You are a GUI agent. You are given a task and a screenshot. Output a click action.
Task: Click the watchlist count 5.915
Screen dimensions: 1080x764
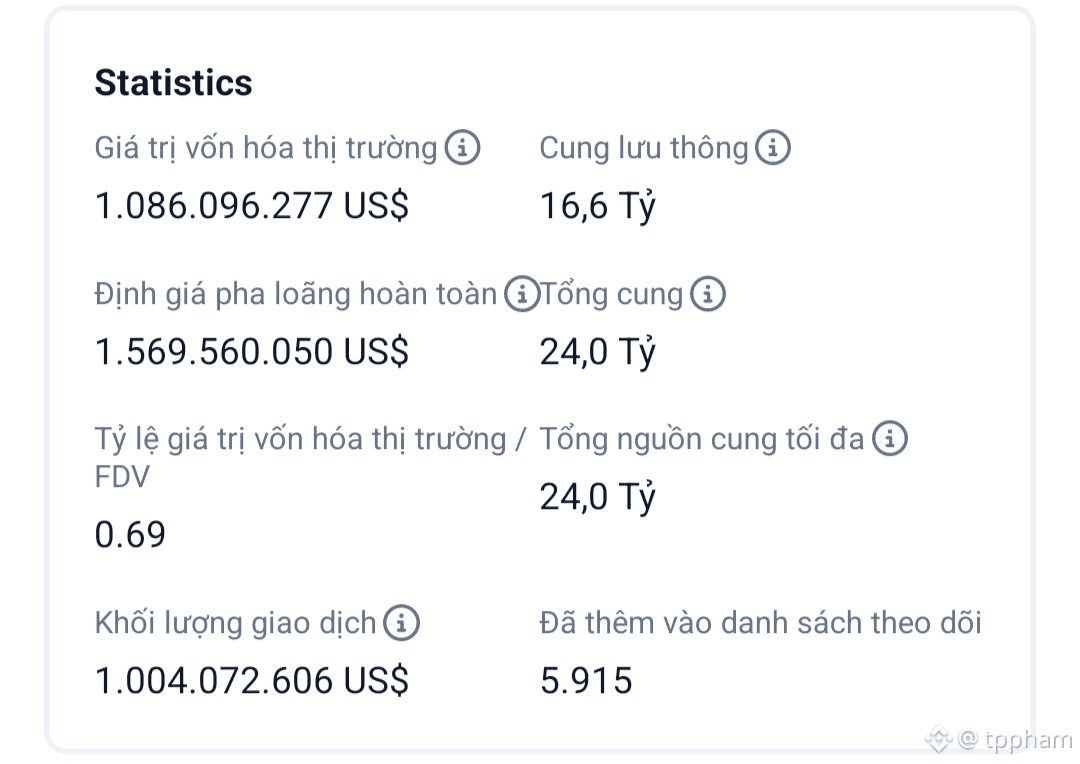click(x=586, y=682)
